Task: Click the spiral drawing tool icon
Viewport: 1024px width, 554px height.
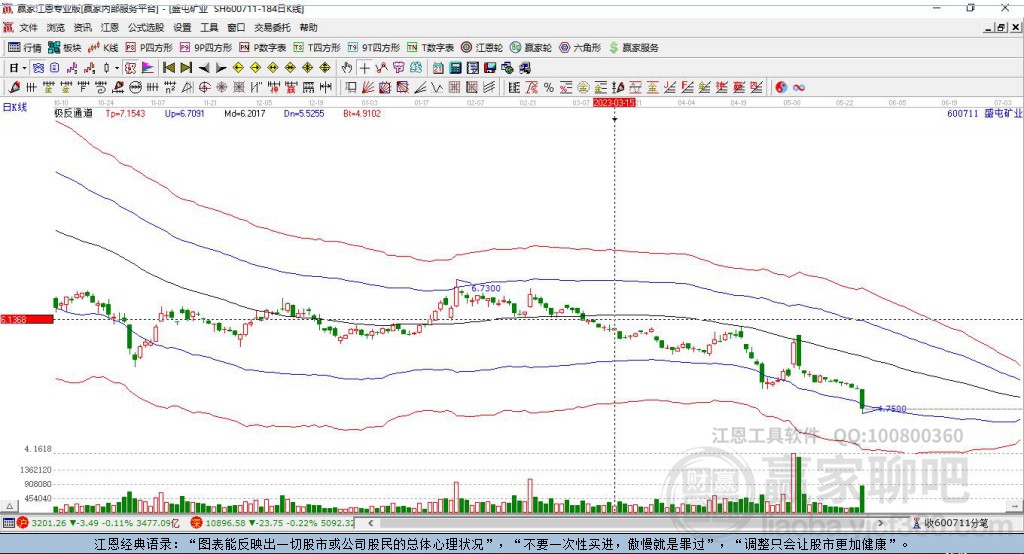Action: click(x=101, y=88)
